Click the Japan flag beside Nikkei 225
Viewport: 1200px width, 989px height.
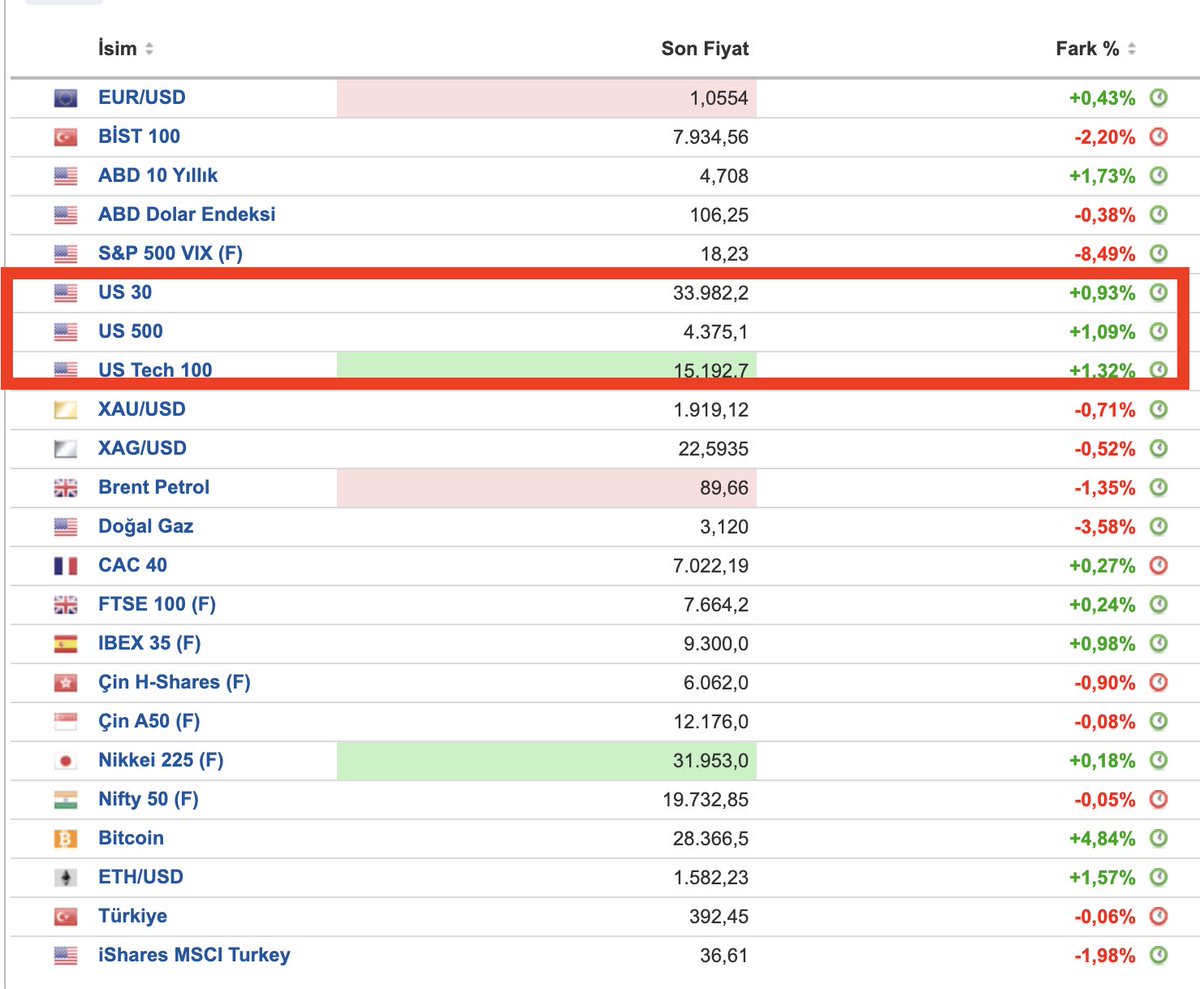coord(65,762)
